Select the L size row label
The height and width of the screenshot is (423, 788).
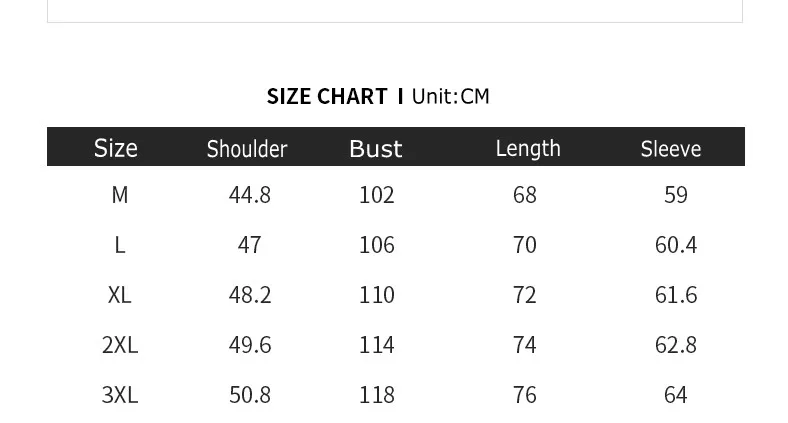click(120, 245)
